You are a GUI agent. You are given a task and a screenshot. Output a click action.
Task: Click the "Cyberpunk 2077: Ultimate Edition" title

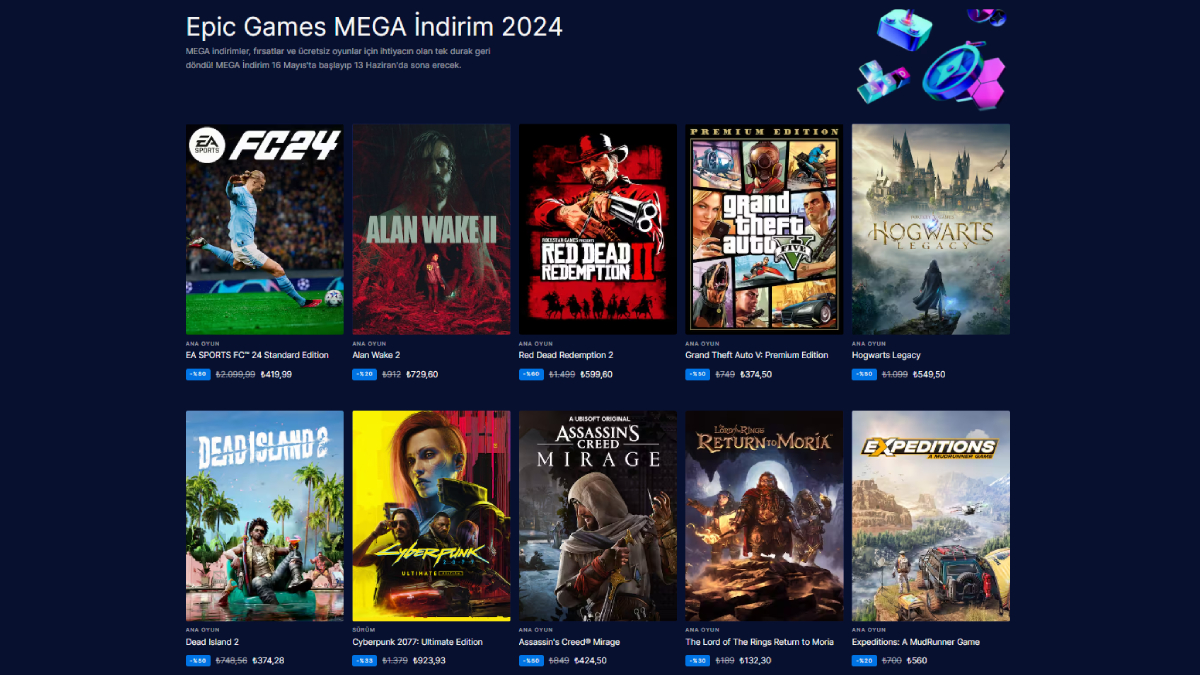(x=418, y=642)
